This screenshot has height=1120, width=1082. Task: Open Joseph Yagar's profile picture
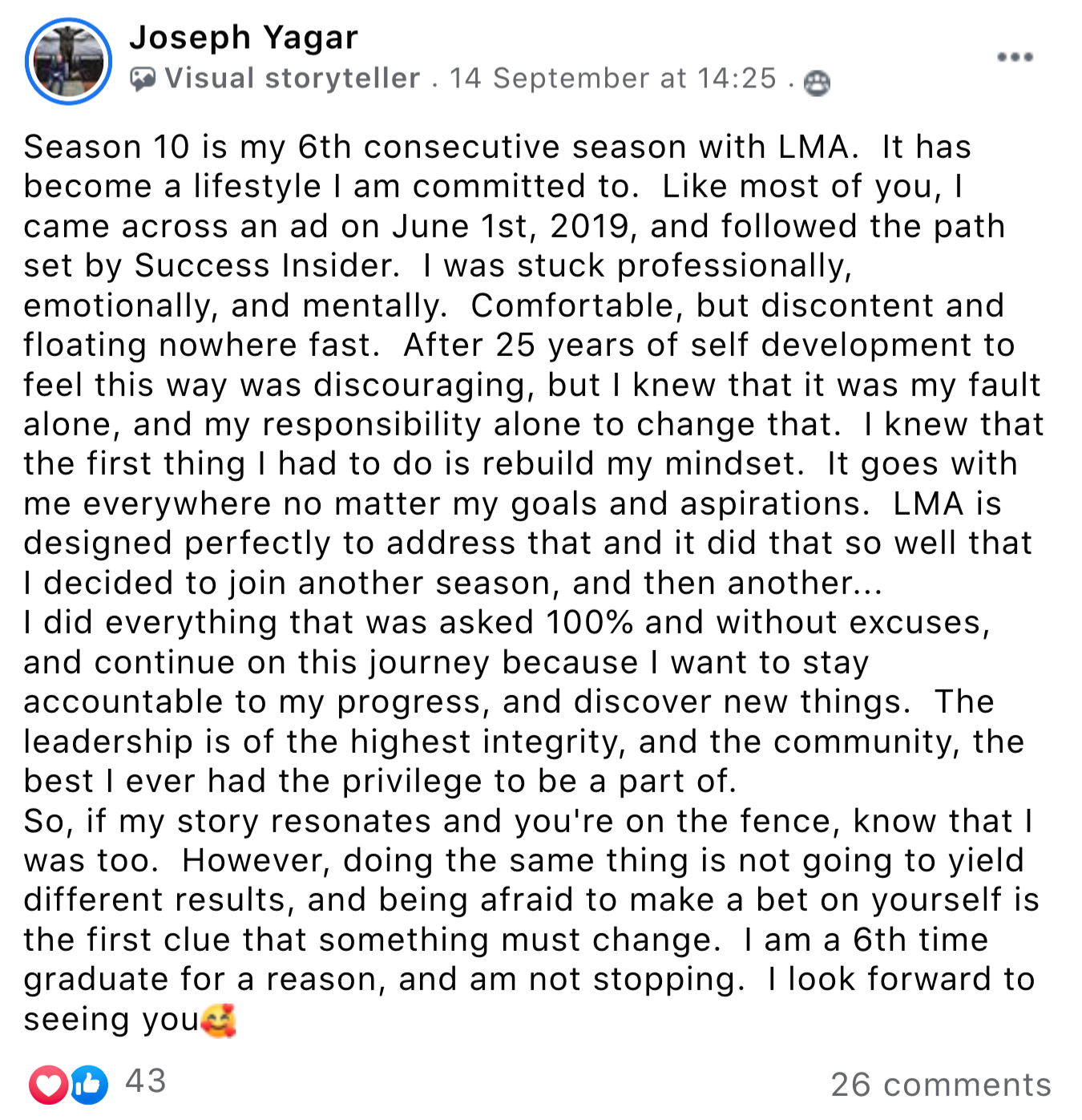click(68, 61)
